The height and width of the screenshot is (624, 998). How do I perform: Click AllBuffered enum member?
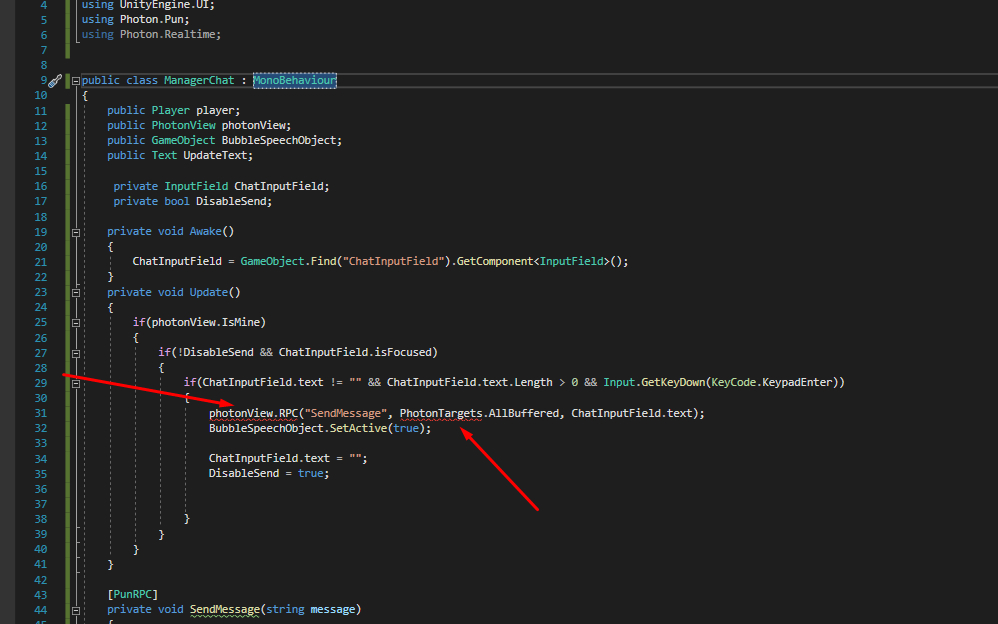click(x=524, y=413)
